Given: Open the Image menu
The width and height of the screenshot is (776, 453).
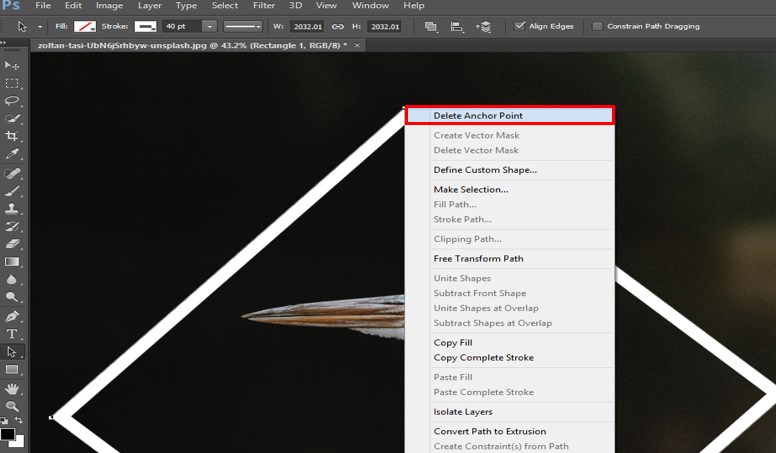Looking at the screenshot, I should 109,6.
